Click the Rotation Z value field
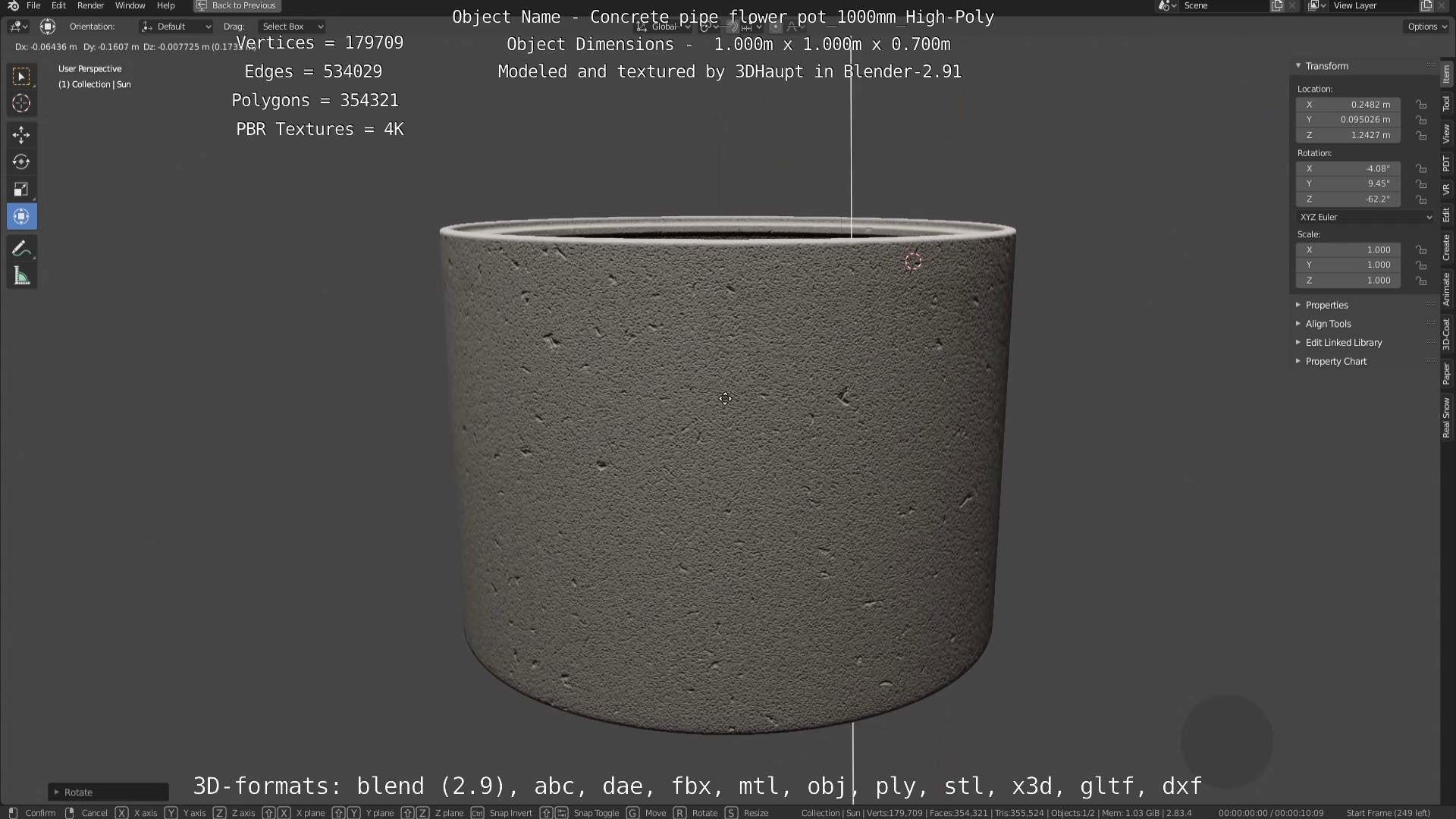The width and height of the screenshot is (1456, 819). click(1348, 199)
